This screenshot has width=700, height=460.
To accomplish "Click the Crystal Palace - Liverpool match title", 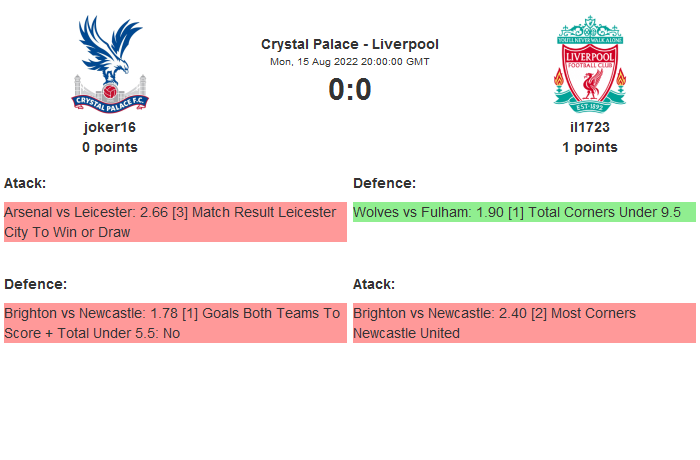I will point(350,44).
